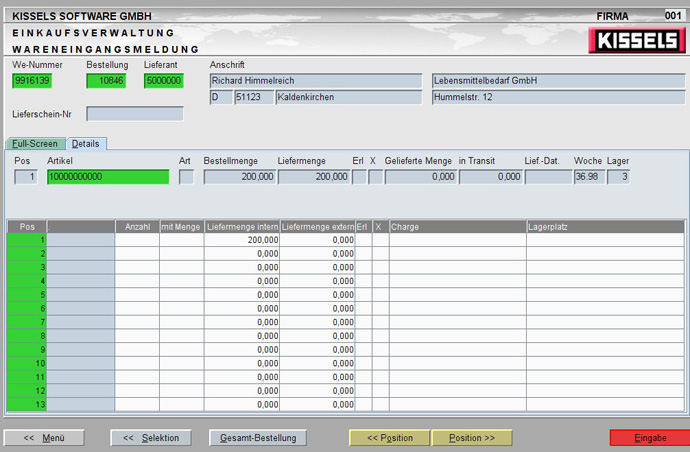Advance with the Position >> button
690x452 pixels.
click(x=472, y=438)
